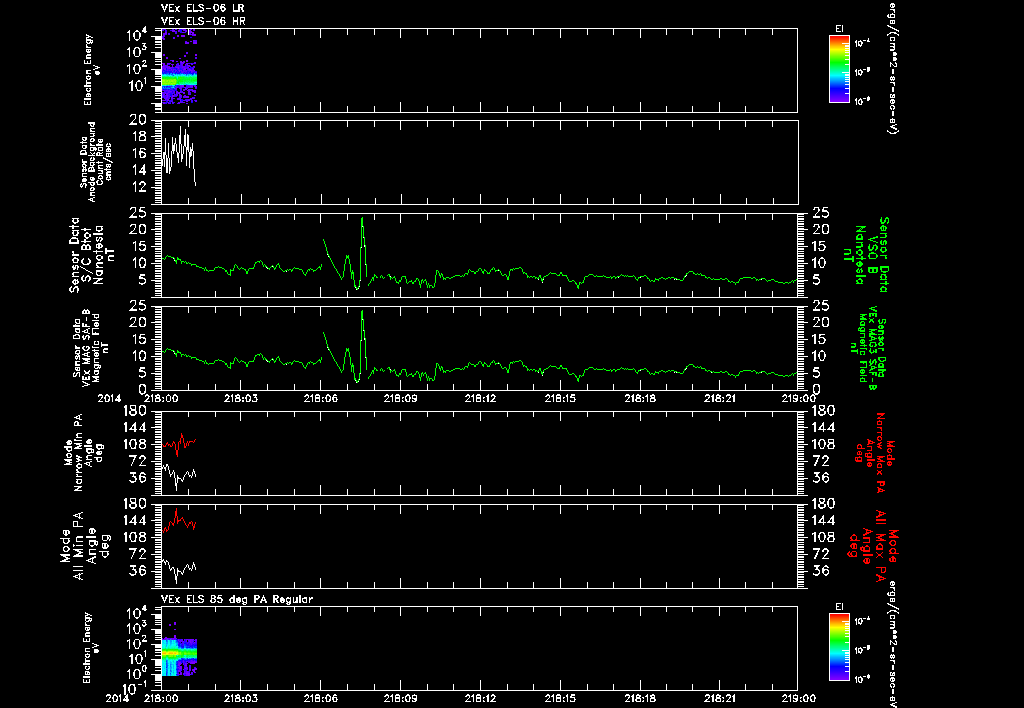Click 219:00 on the MAG SAF-B panel time axis
The height and width of the screenshot is (708, 1024).
[x=798, y=398]
